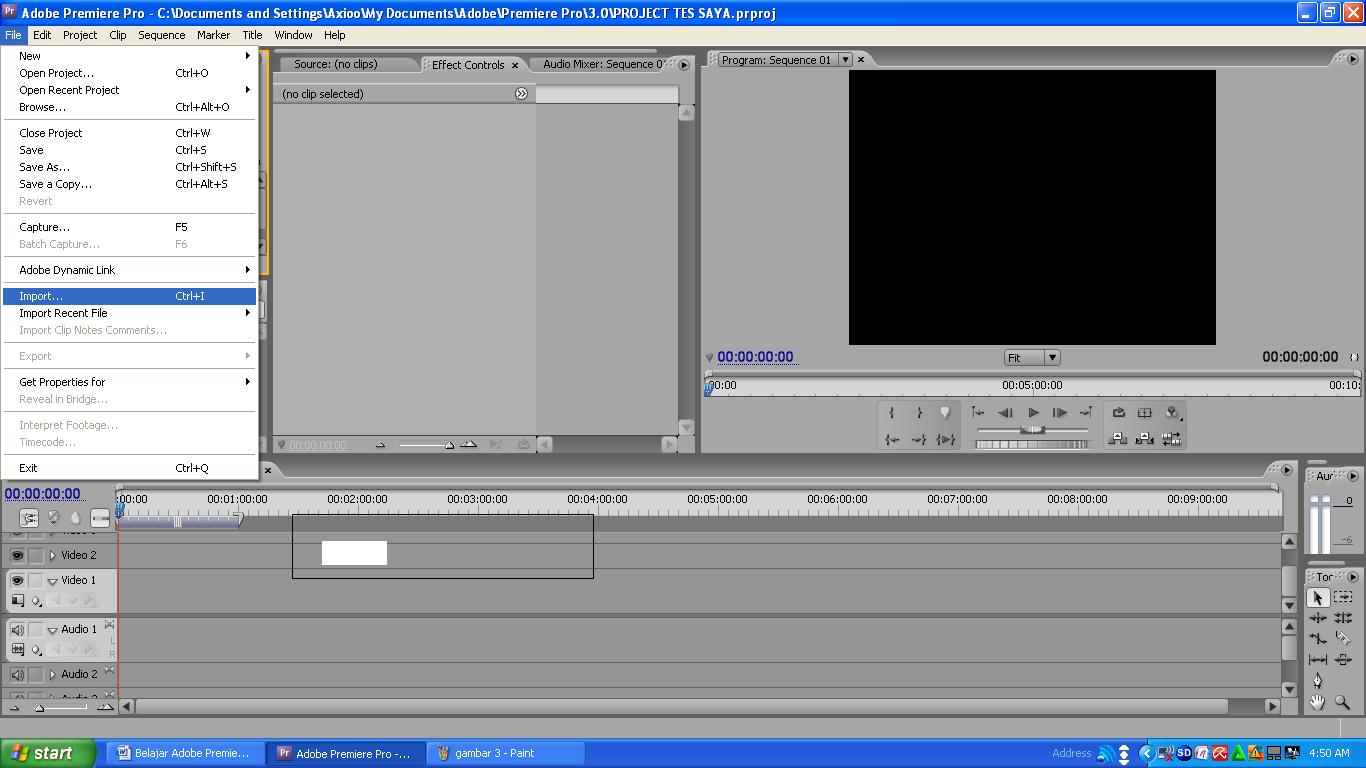Mute the Audio 2 track speaker
Viewport: 1366px width, 768px height.
17,675
